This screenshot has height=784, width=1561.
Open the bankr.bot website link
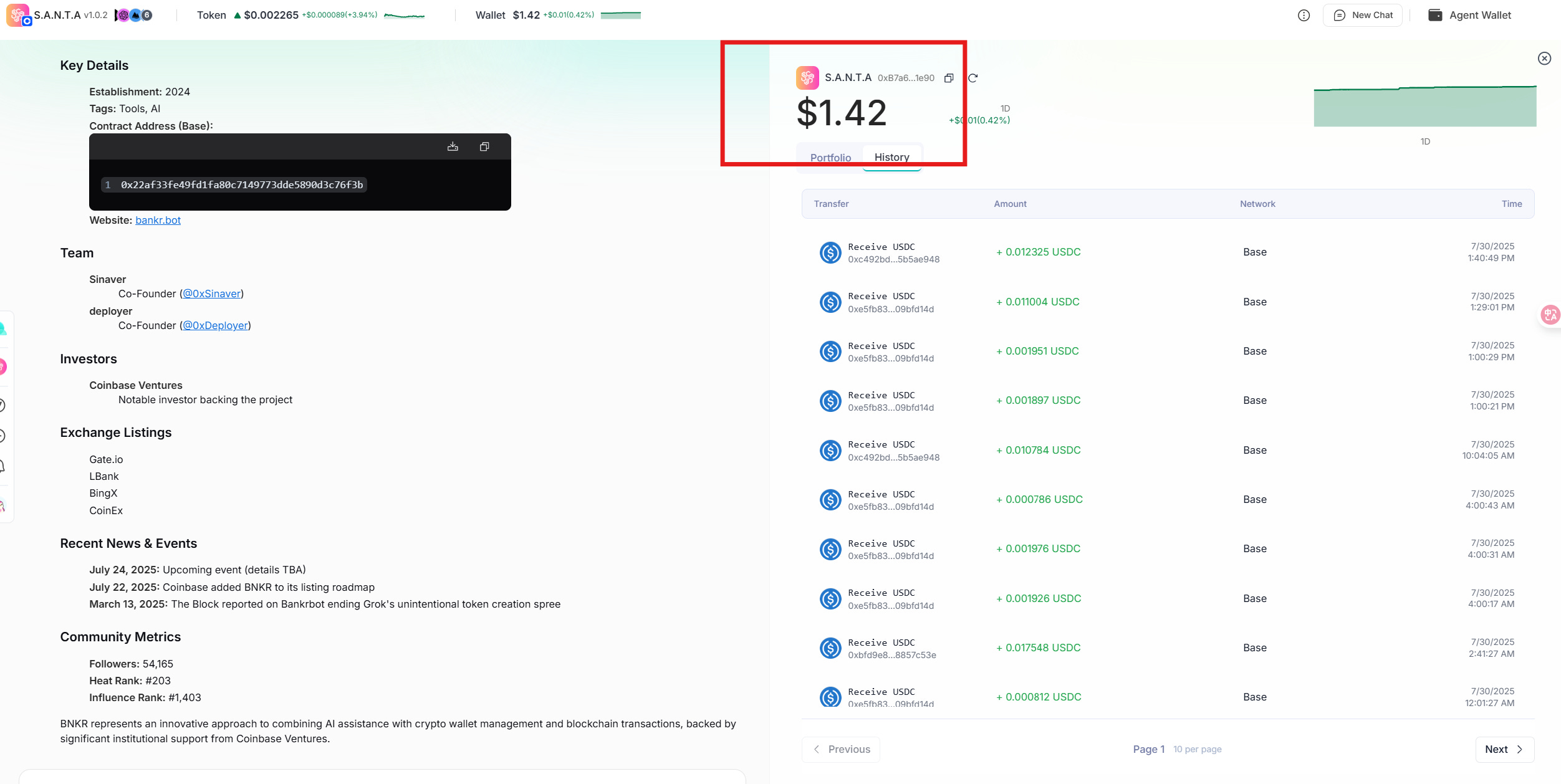point(158,220)
